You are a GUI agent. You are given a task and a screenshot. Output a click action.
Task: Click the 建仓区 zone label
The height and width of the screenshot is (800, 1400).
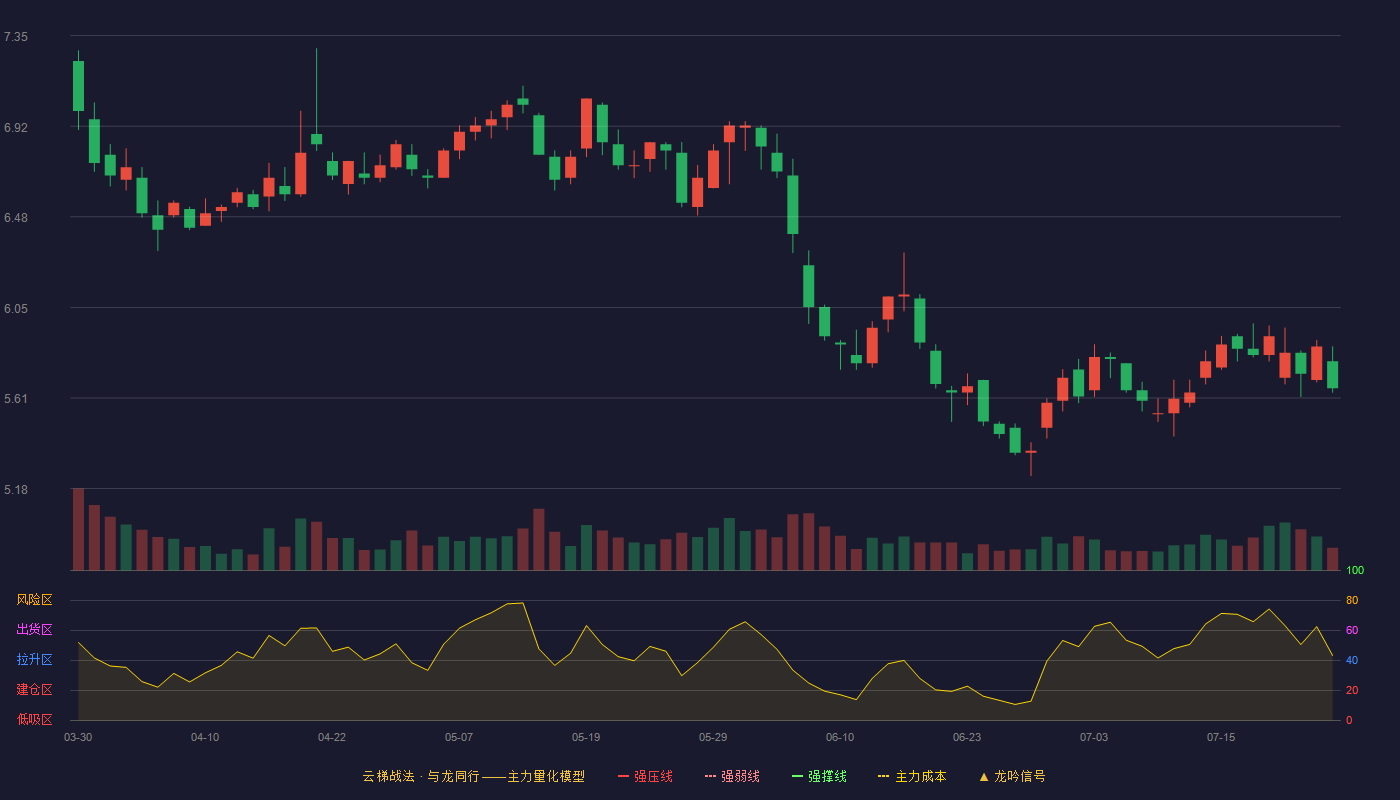point(34,690)
